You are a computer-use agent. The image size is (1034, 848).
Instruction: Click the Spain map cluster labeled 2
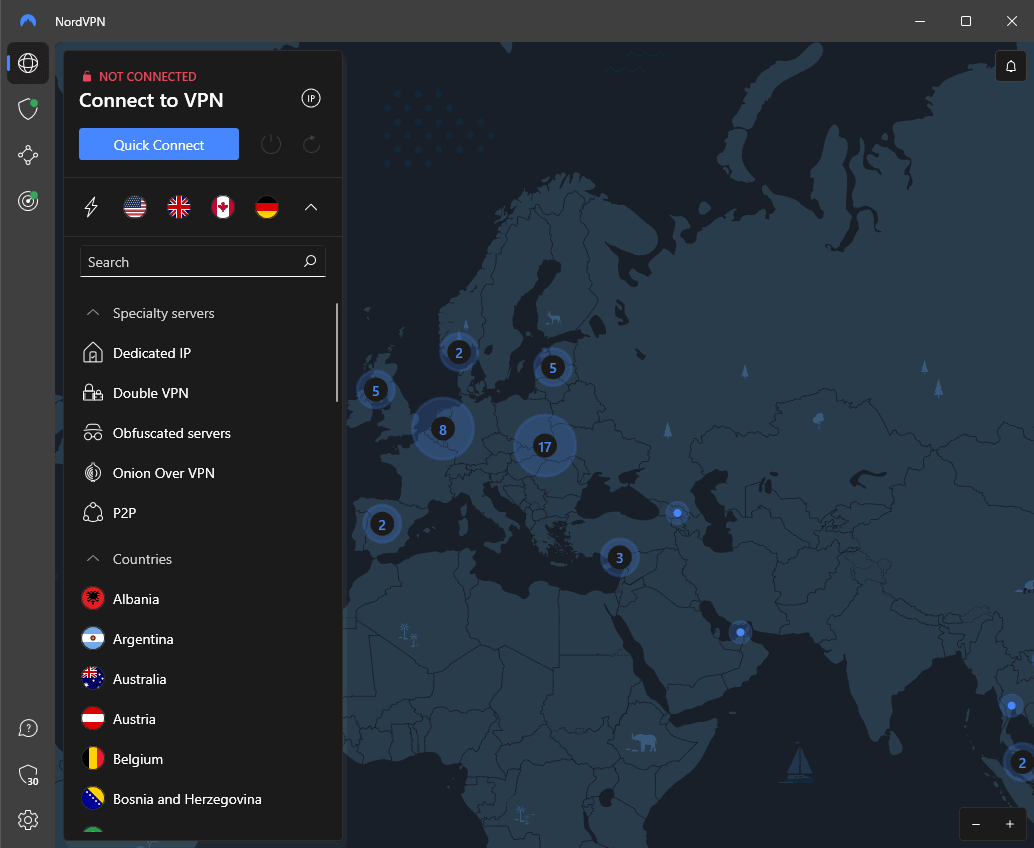382,525
